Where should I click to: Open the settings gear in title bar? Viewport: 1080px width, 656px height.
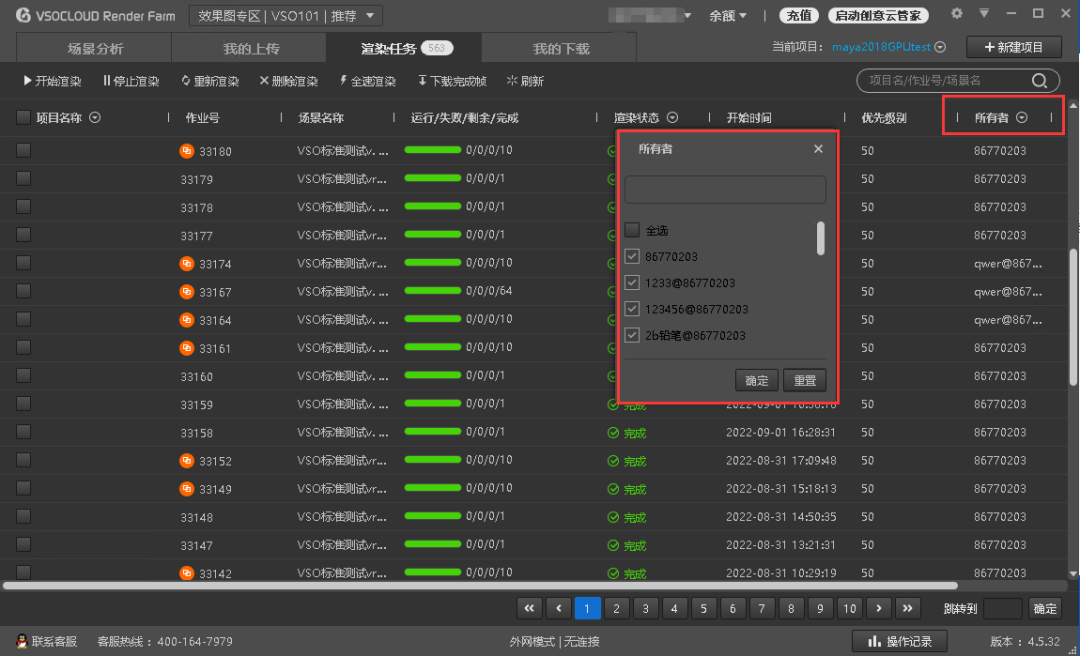point(957,14)
